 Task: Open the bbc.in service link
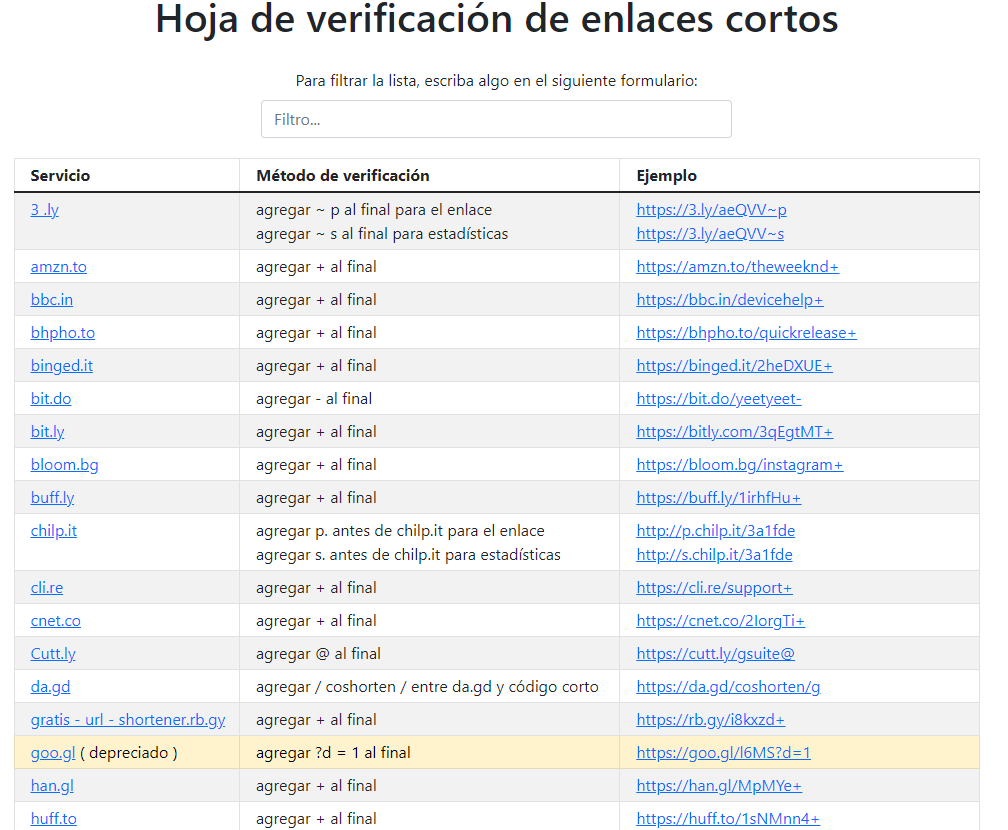point(51,300)
